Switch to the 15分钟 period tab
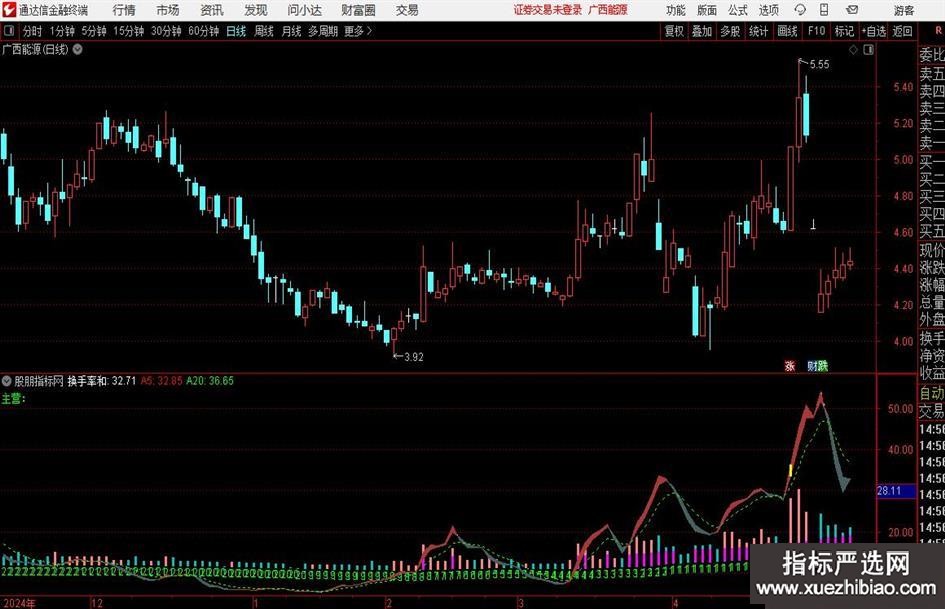 [129, 31]
